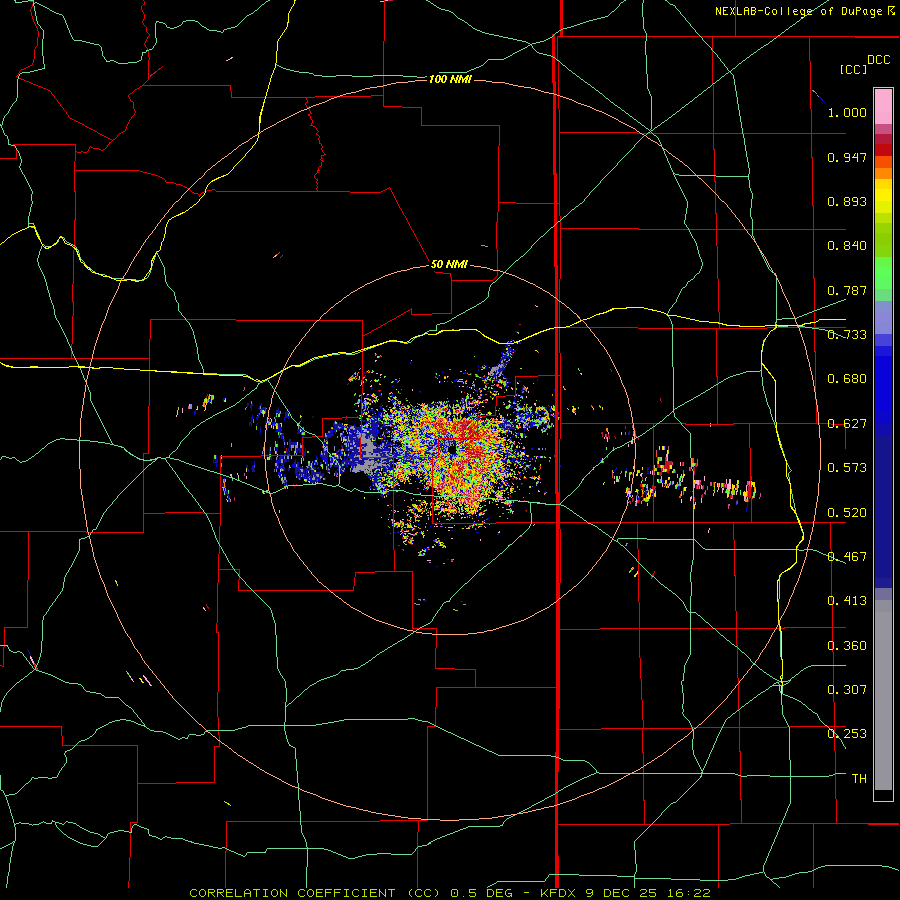Select the 0.840 legend value
The width and height of the screenshot is (900, 900).
point(847,246)
